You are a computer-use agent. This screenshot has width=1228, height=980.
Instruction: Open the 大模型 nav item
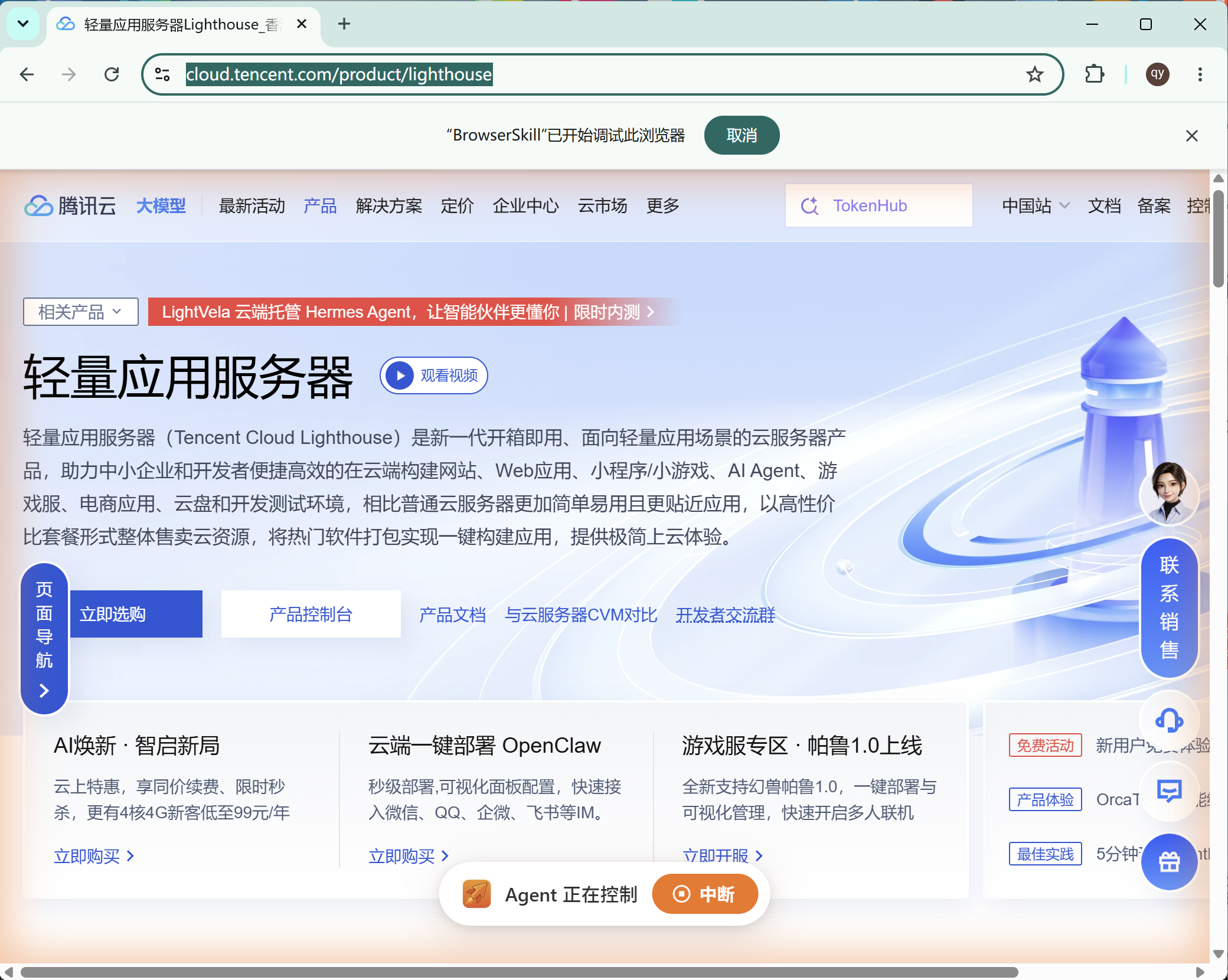tap(161, 205)
